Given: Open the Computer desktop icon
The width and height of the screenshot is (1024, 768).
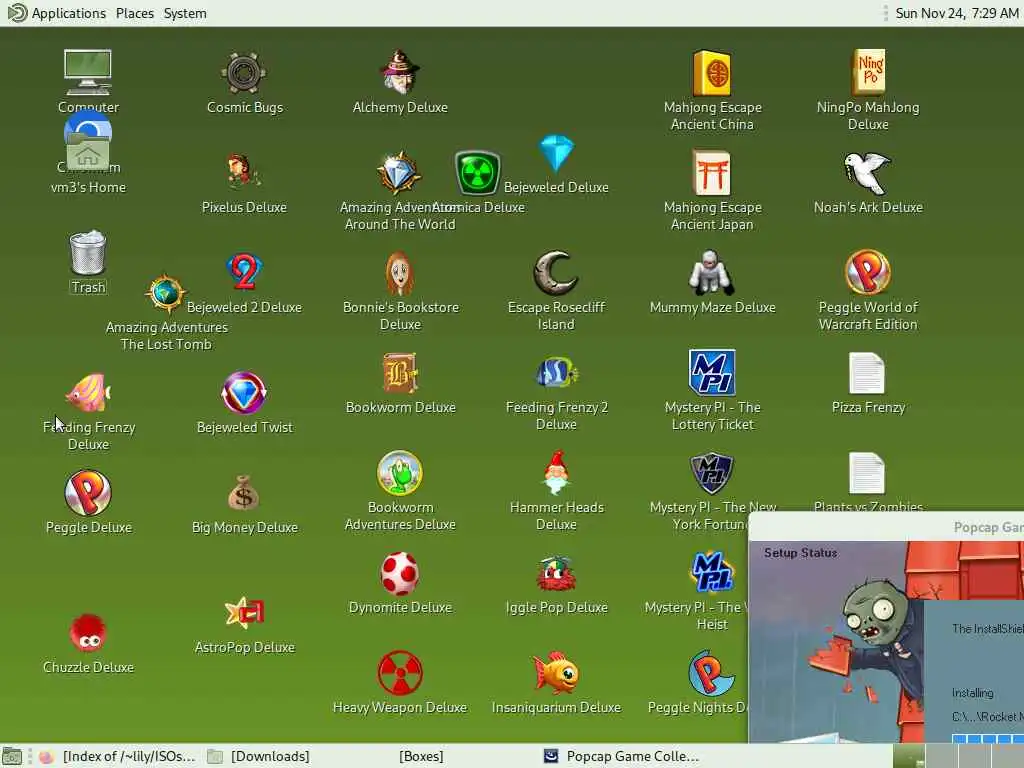Looking at the screenshot, I should [x=88, y=72].
